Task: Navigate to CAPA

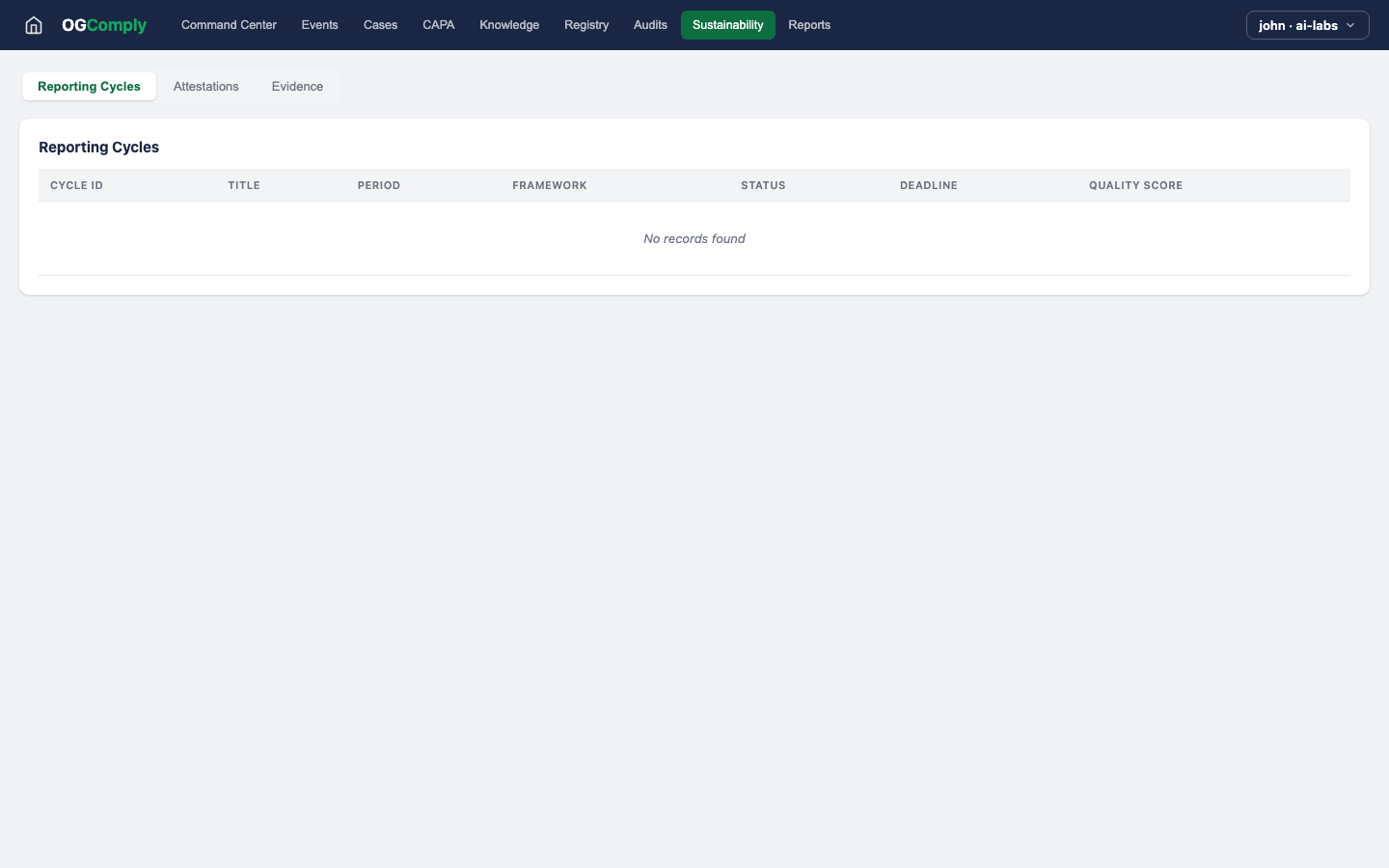Action: (438, 25)
